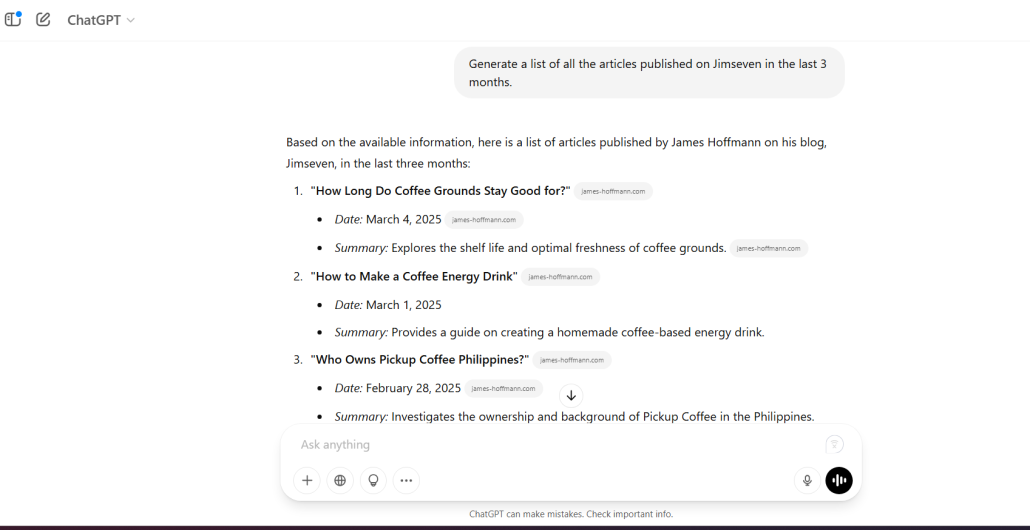Open source chip beside Coffee Grounds title
The height and width of the screenshot is (530, 1030).
(613, 191)
